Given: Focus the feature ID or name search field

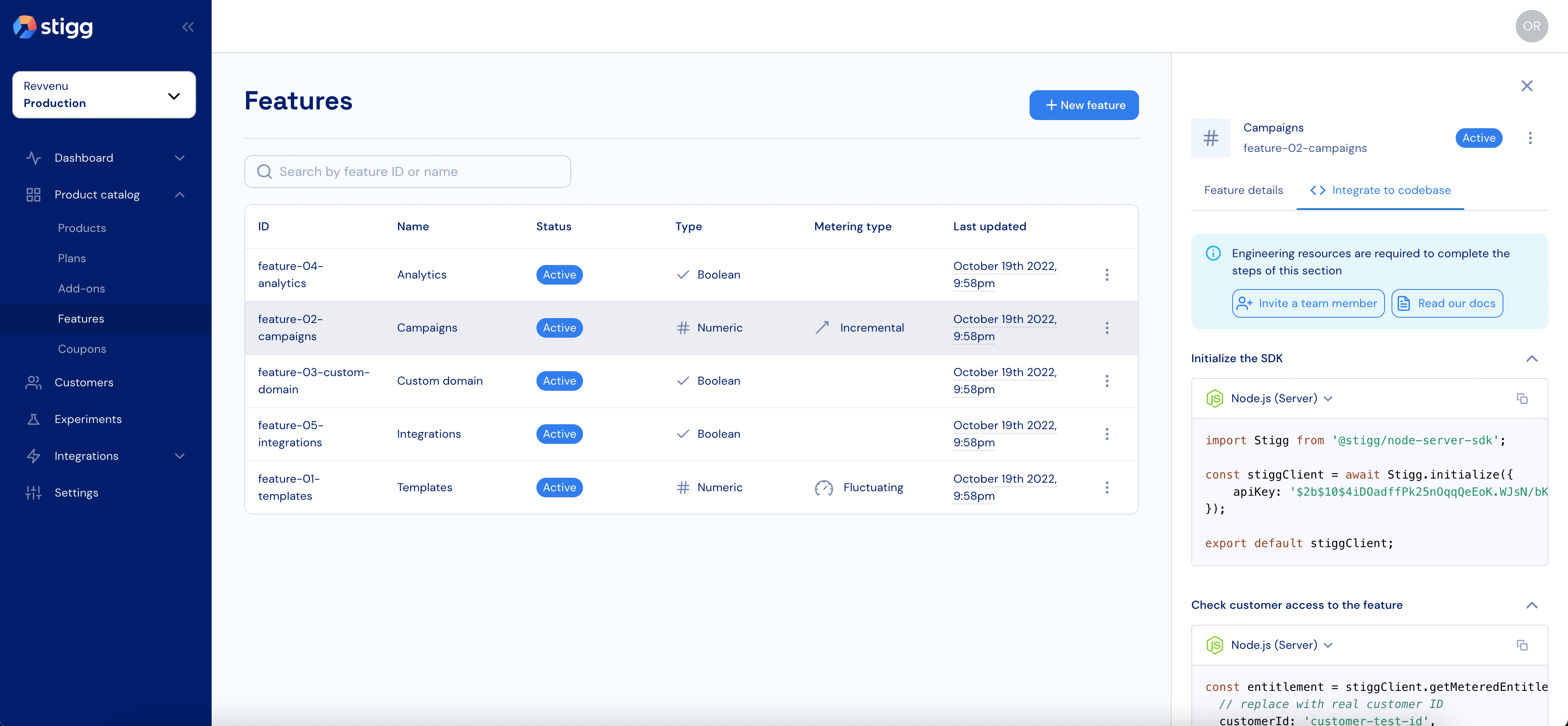Looking at the screenshot, I should [408, 171].
